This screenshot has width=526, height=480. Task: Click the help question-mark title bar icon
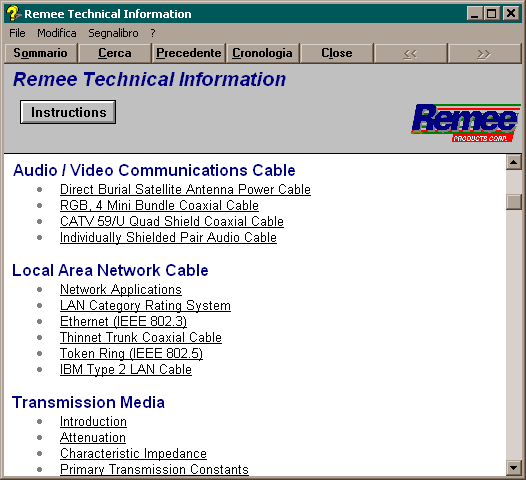click(13, 14)
